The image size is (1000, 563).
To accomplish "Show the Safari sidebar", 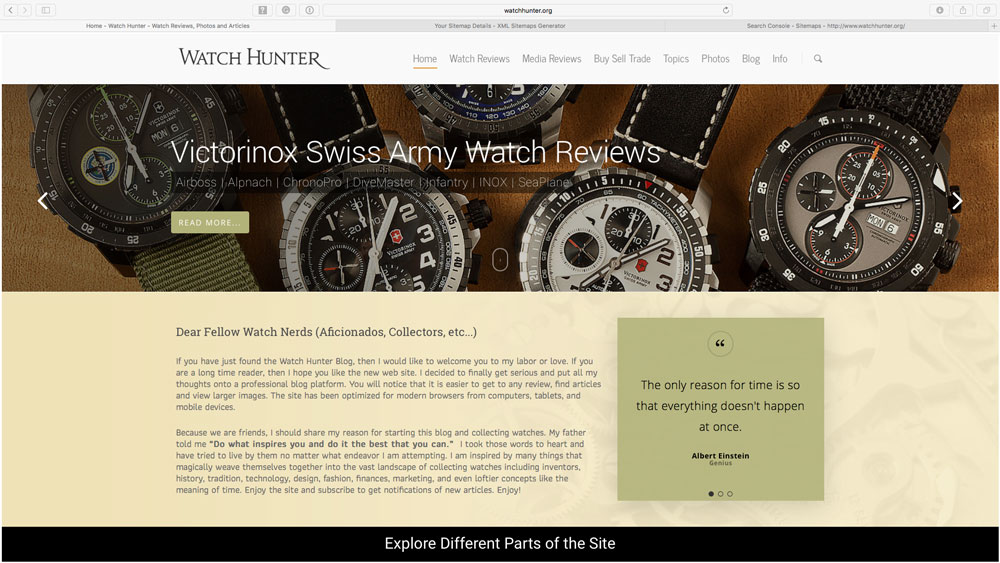I will [46, 10].
